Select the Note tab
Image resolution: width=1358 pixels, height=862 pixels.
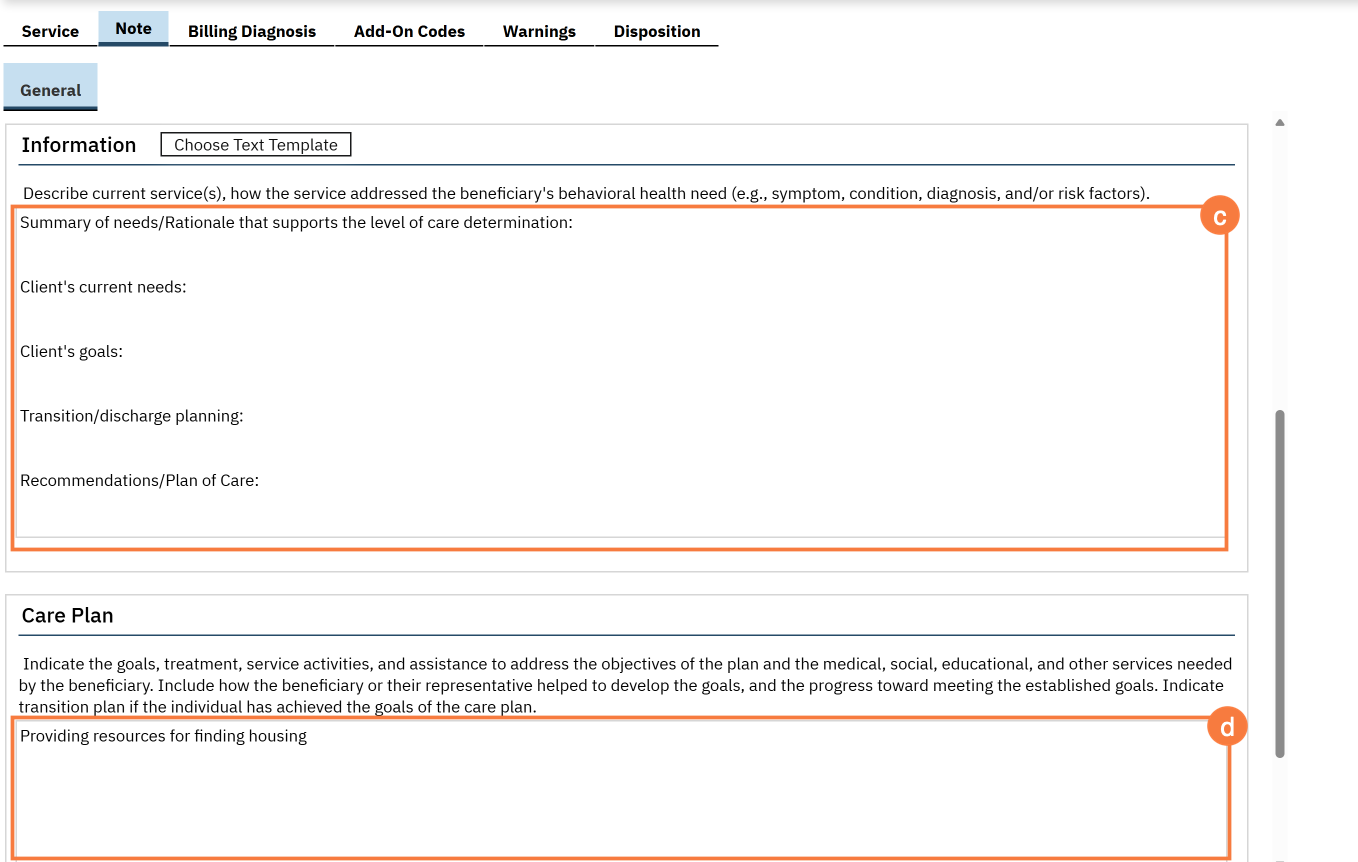tap(133, 29)
